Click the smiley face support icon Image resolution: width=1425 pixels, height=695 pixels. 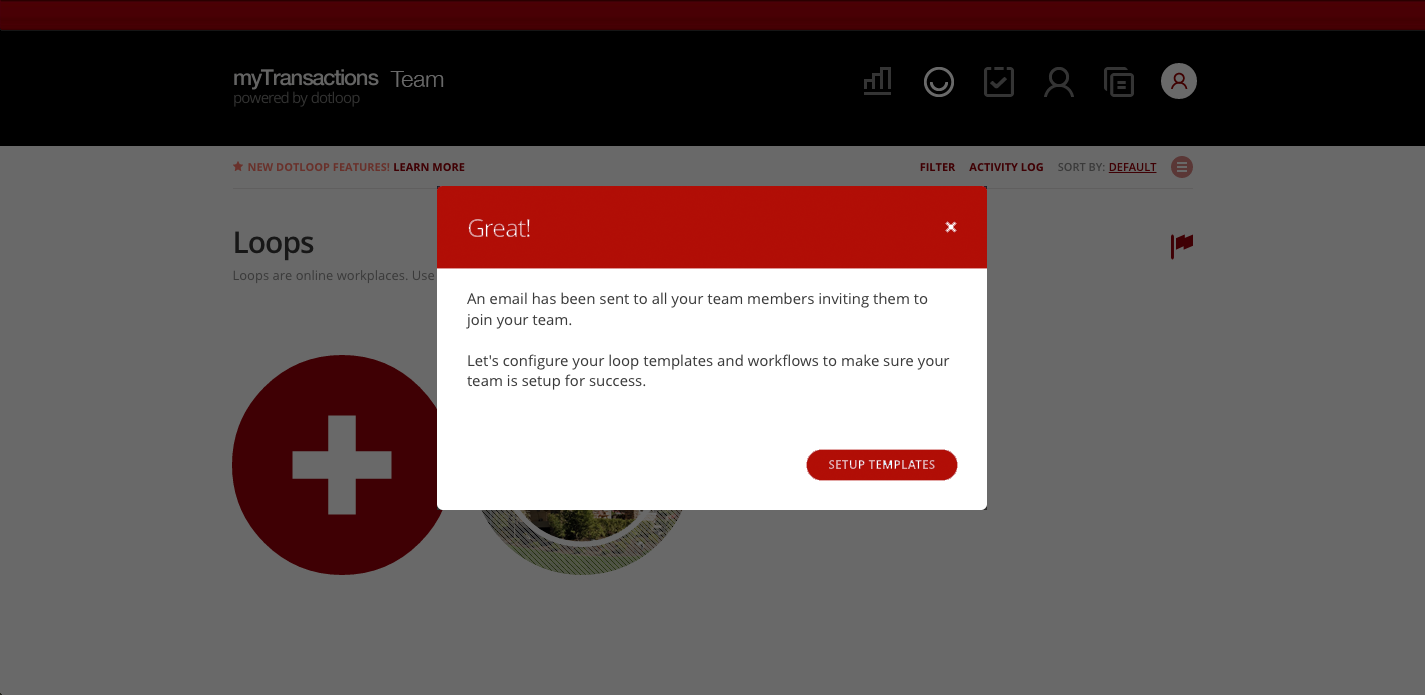coord(939,81)
